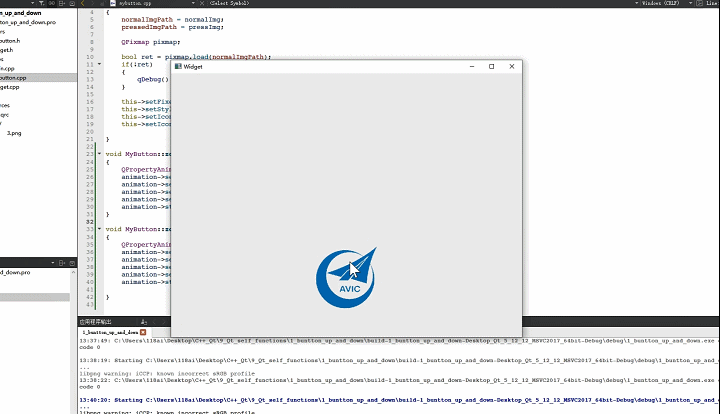This screenshot has height=414, width=720.
Task: Go to previous item in output pane
Action: click(154, 322)
